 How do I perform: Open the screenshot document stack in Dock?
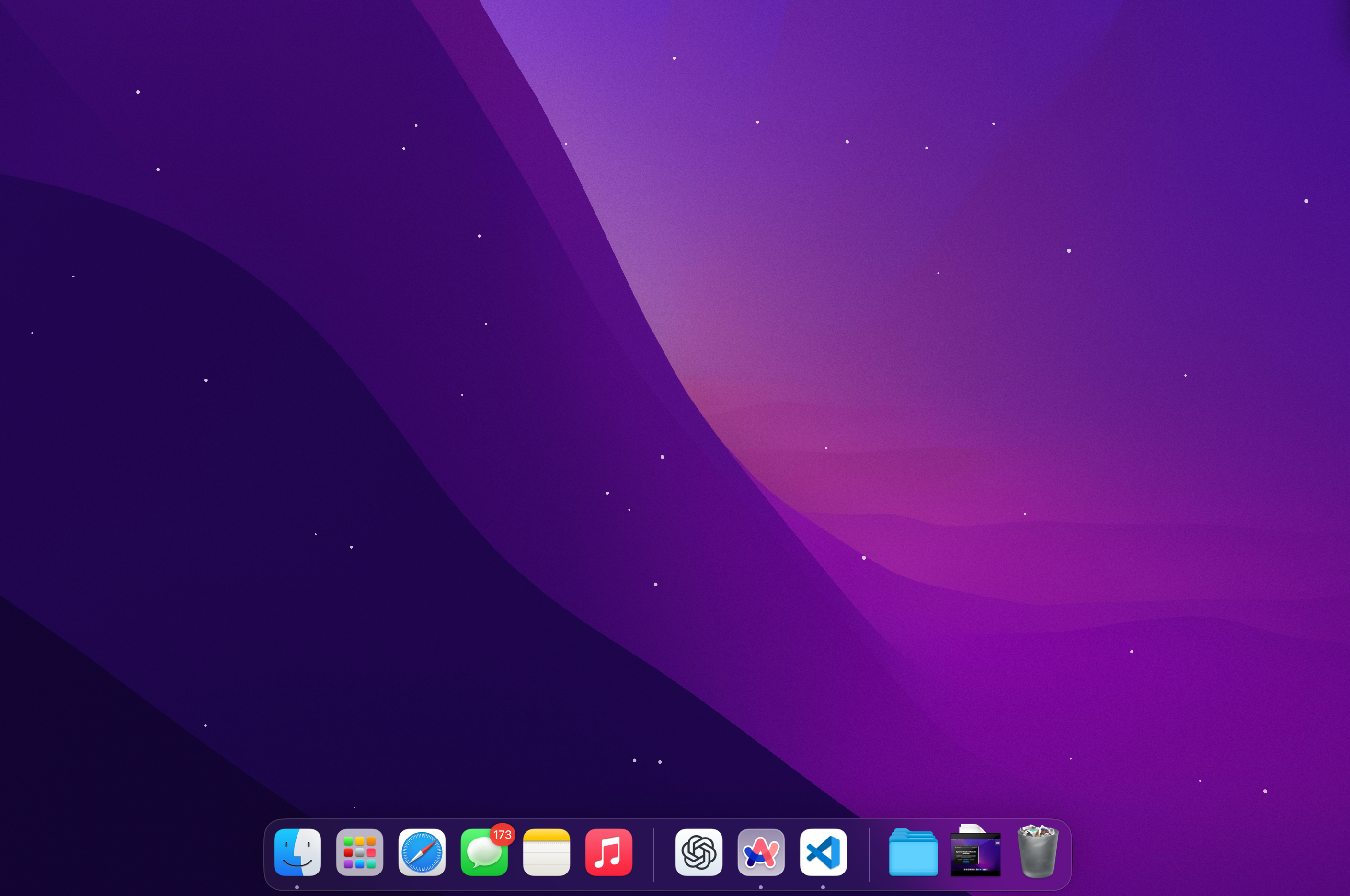tap(975, 850)
